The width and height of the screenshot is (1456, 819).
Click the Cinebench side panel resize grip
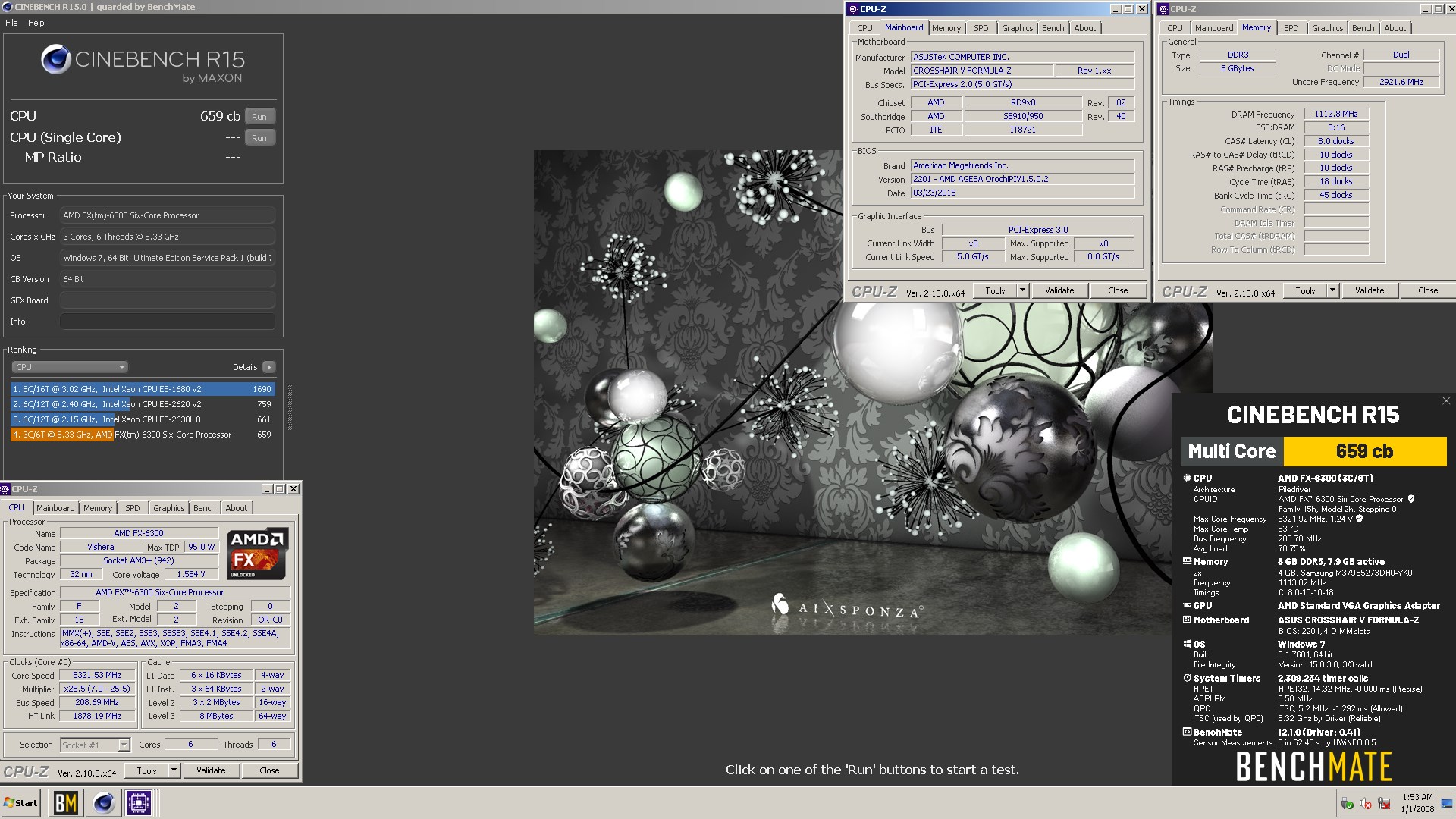(290, 408)
